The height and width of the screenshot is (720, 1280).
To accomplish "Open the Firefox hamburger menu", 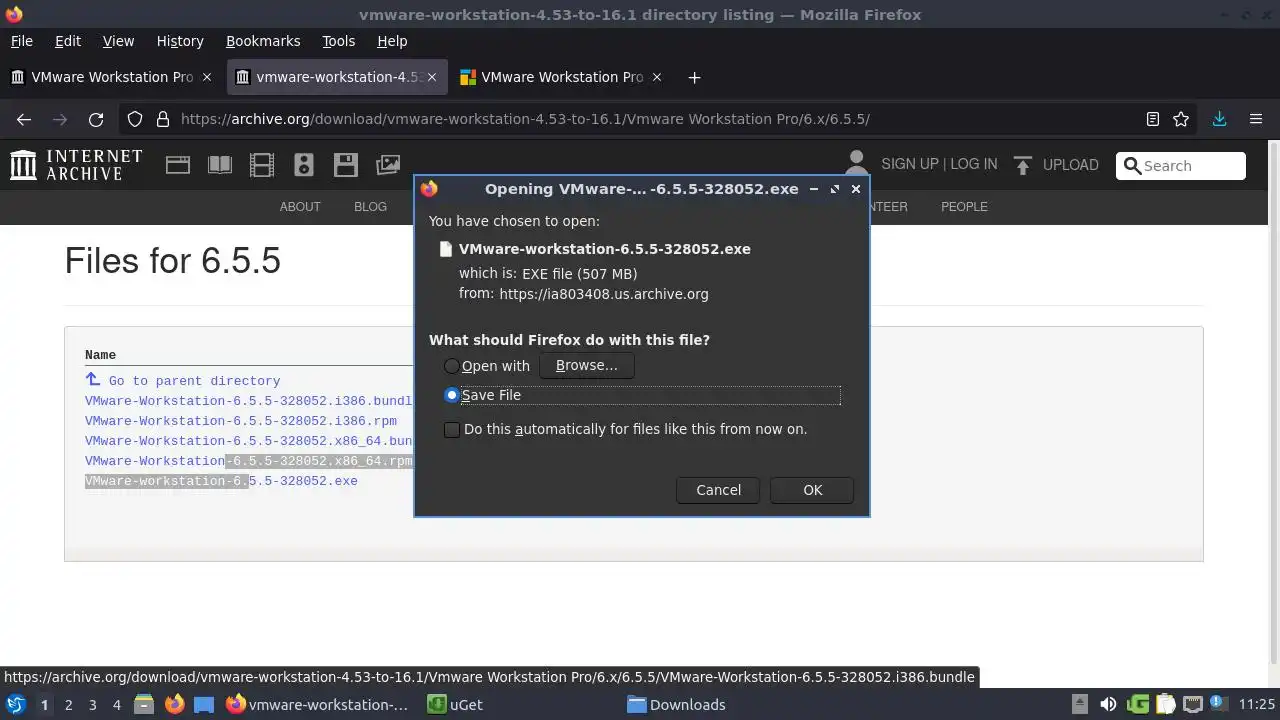I will 1256,119.
